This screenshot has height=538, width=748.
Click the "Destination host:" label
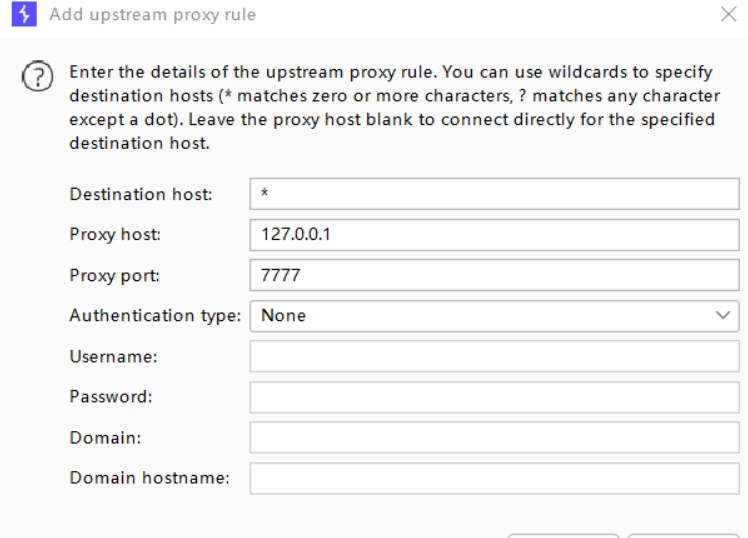[x=141, y=194]
